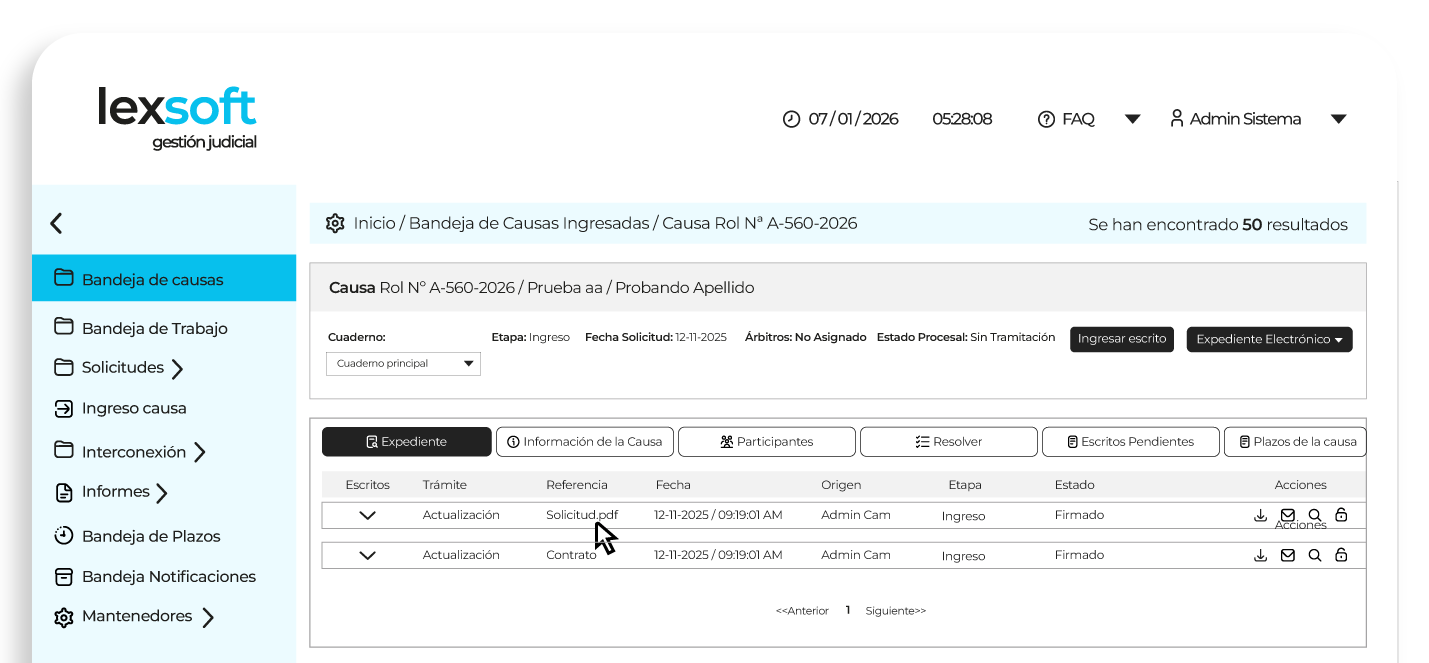Click the breadcrumb settings gear icon

(335, 223)
